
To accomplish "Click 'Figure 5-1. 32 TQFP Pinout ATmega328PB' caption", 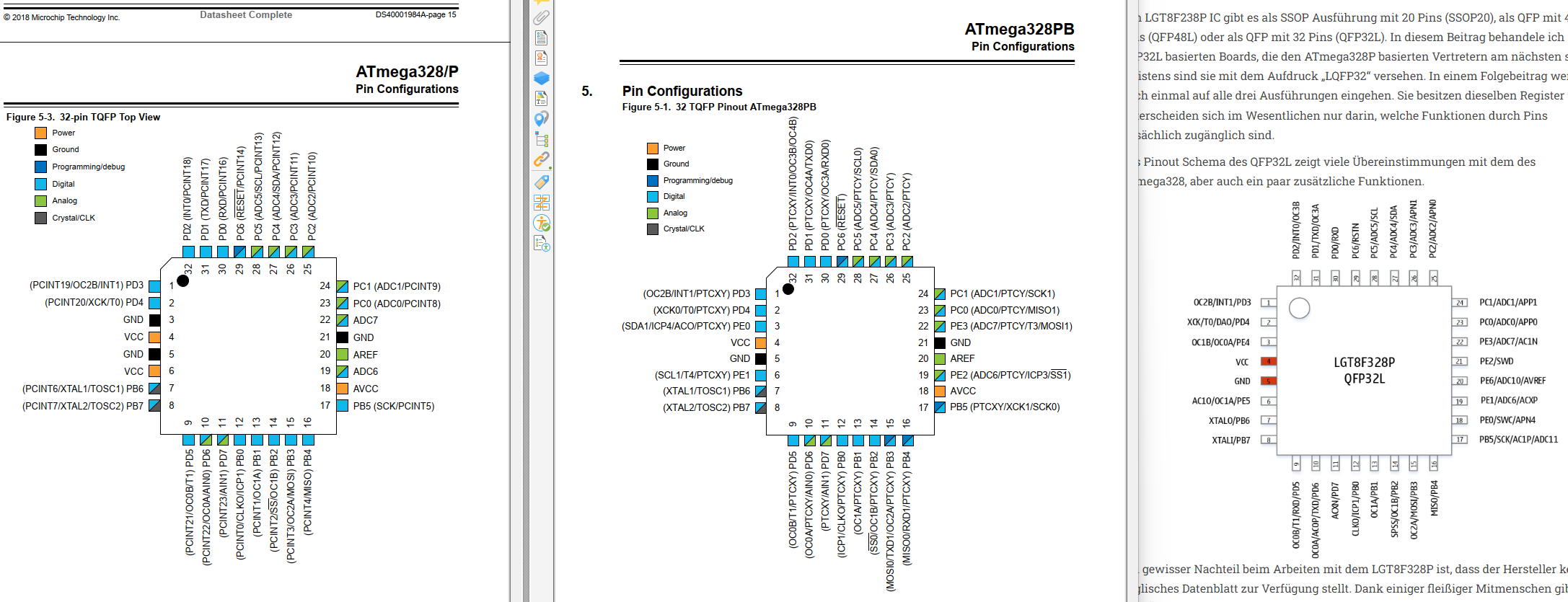I will pos(719,107).
